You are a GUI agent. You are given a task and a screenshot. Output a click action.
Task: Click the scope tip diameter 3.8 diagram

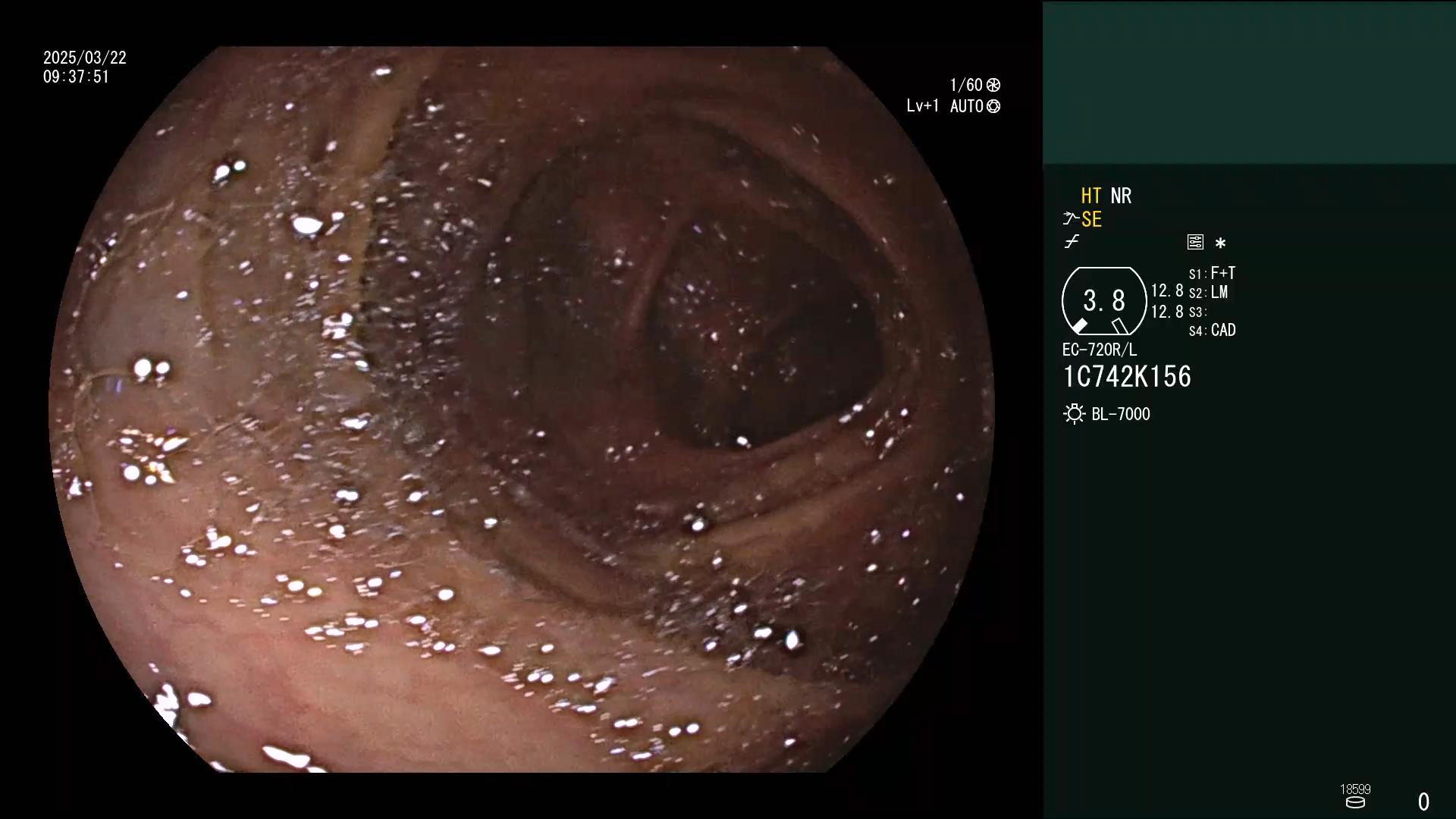point(1104,301)
